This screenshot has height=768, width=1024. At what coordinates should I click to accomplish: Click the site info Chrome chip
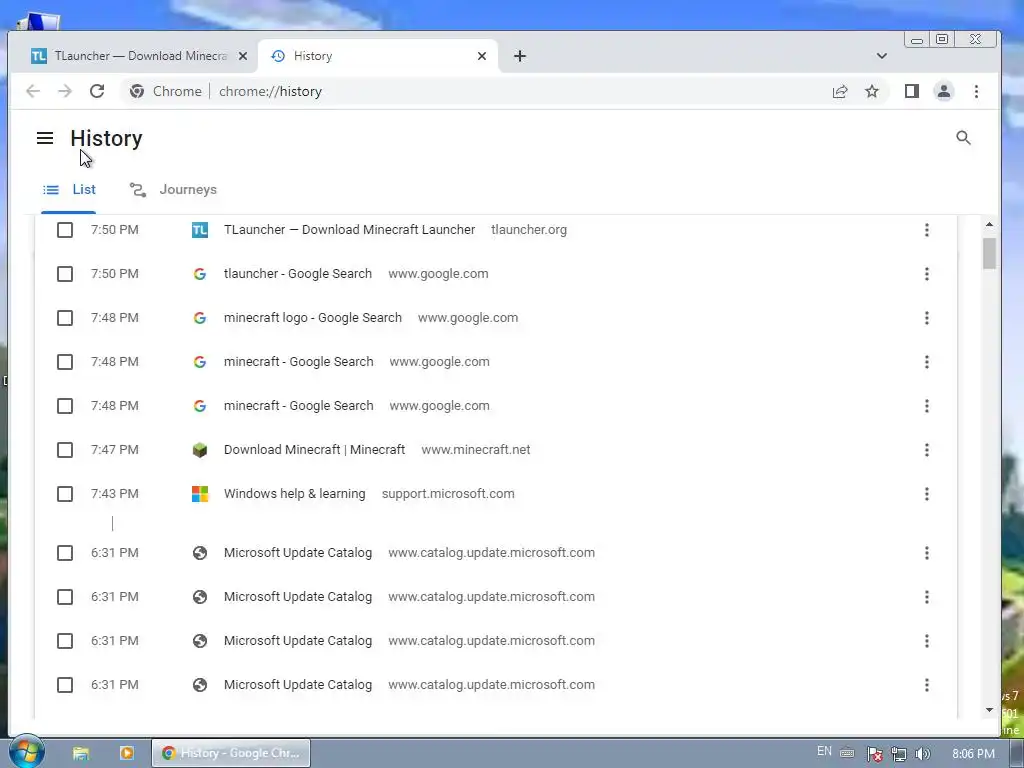(166, 91)
